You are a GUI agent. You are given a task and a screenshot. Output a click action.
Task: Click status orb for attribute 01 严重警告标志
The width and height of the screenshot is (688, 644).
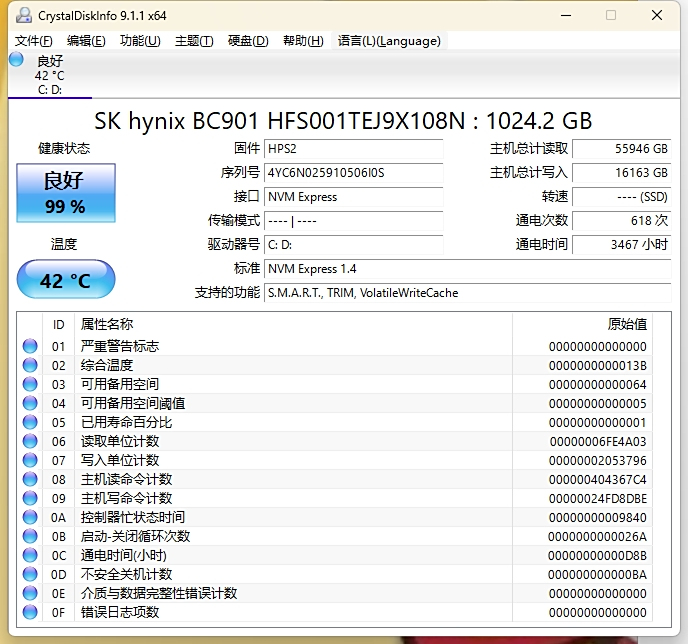click(x=30, y=346)
